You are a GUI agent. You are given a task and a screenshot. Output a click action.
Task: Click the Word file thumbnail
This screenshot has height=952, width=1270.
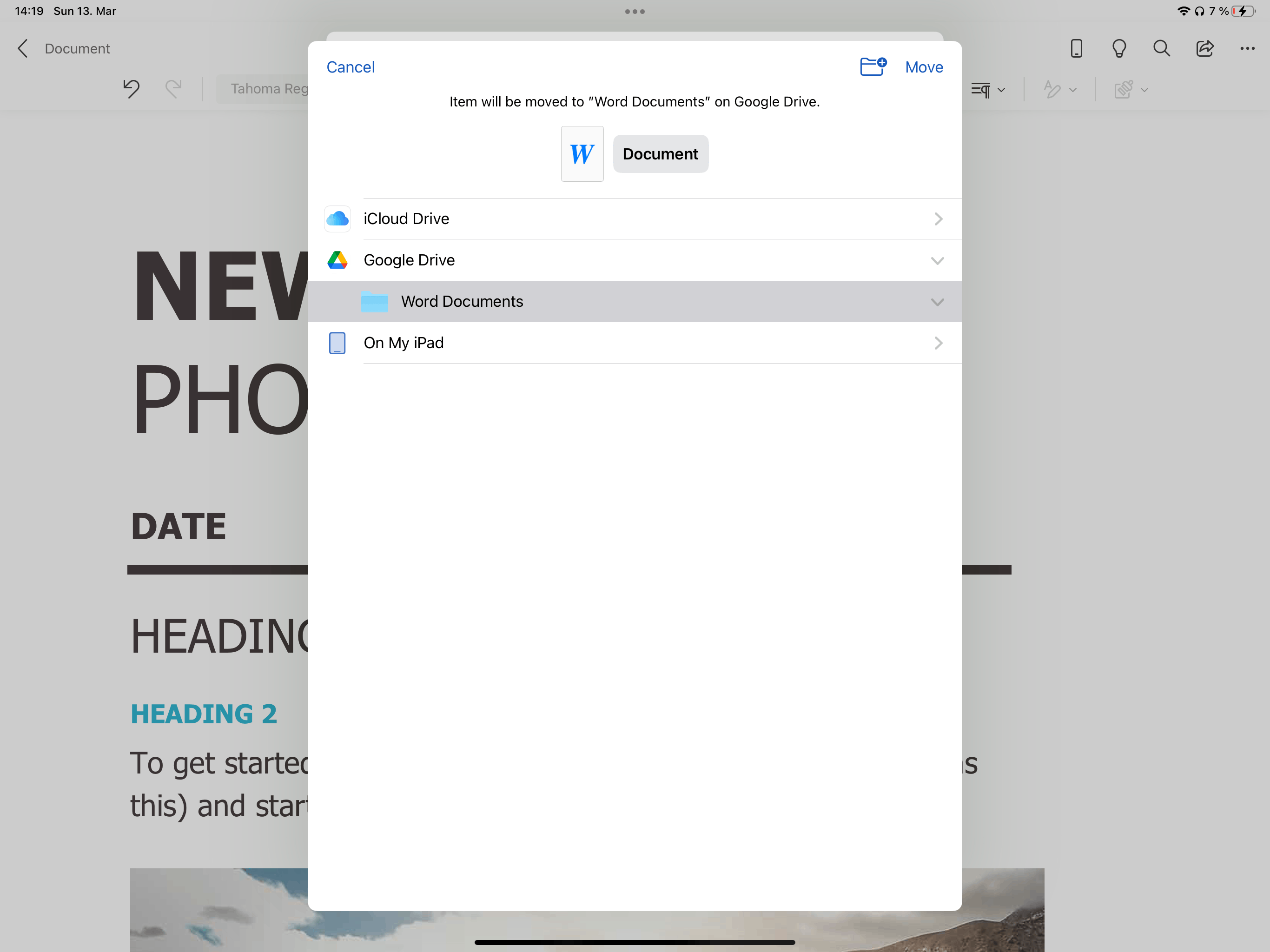(582, 154)
